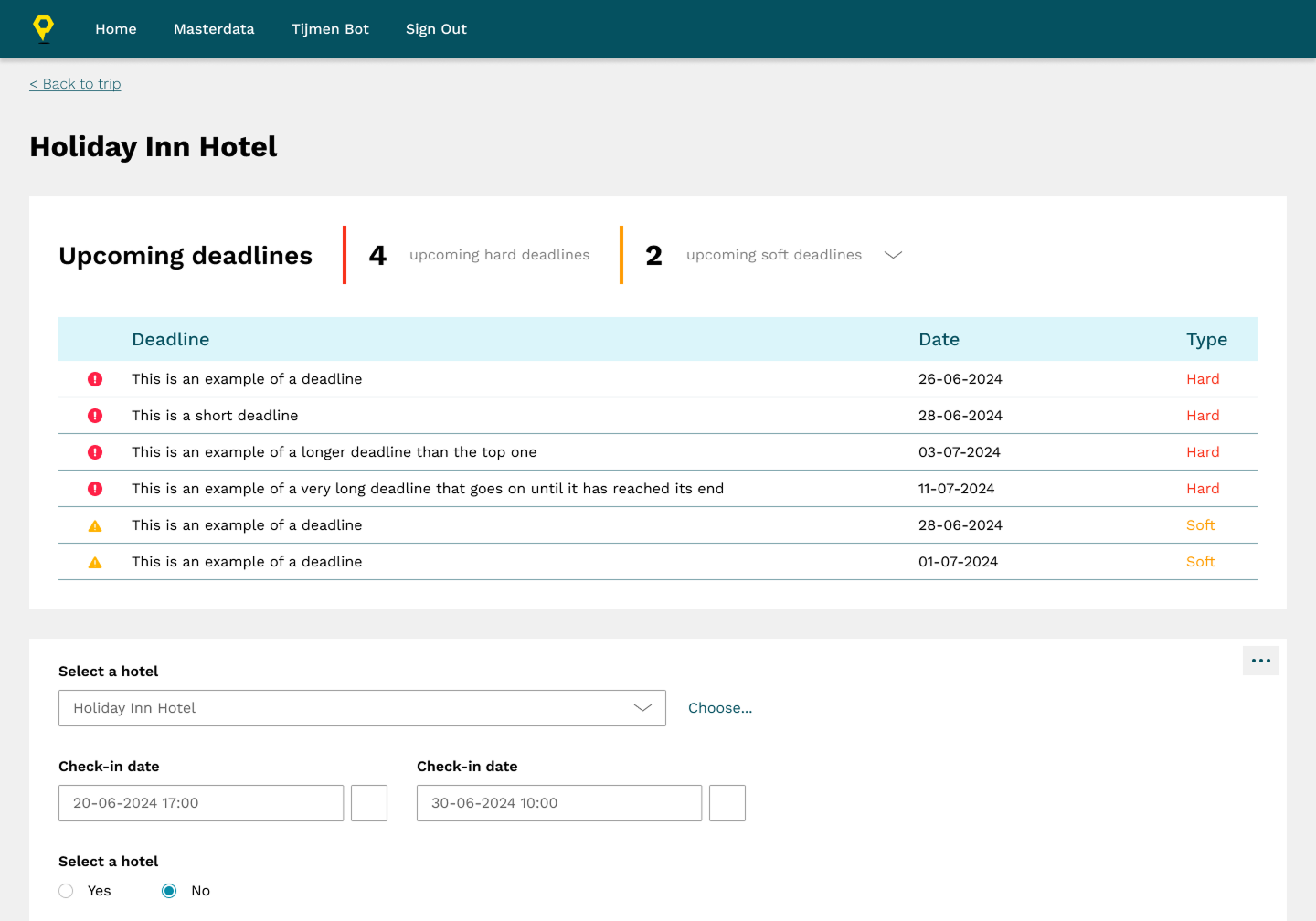Click the 30-06-2024 10:00 date field
The image size is (1316, 921).
(x=559, y=803)
